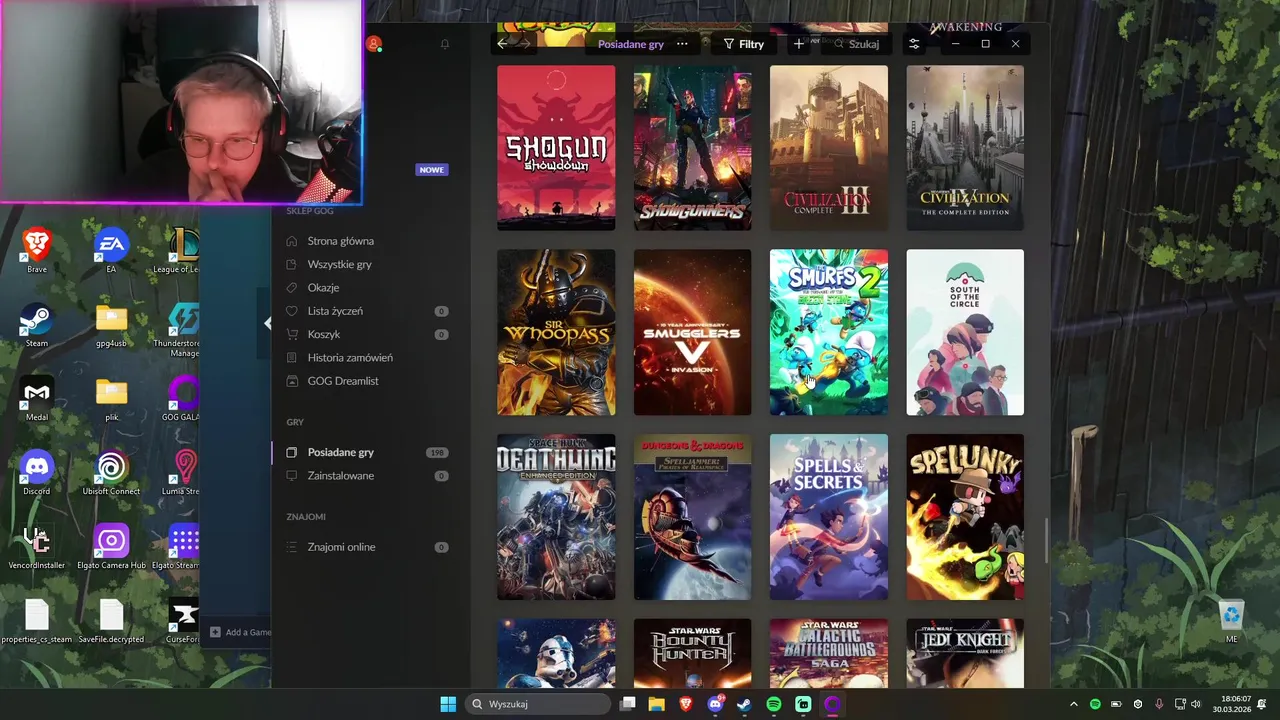Open Elgato Camera Hub shortcut

click(111, 547)
